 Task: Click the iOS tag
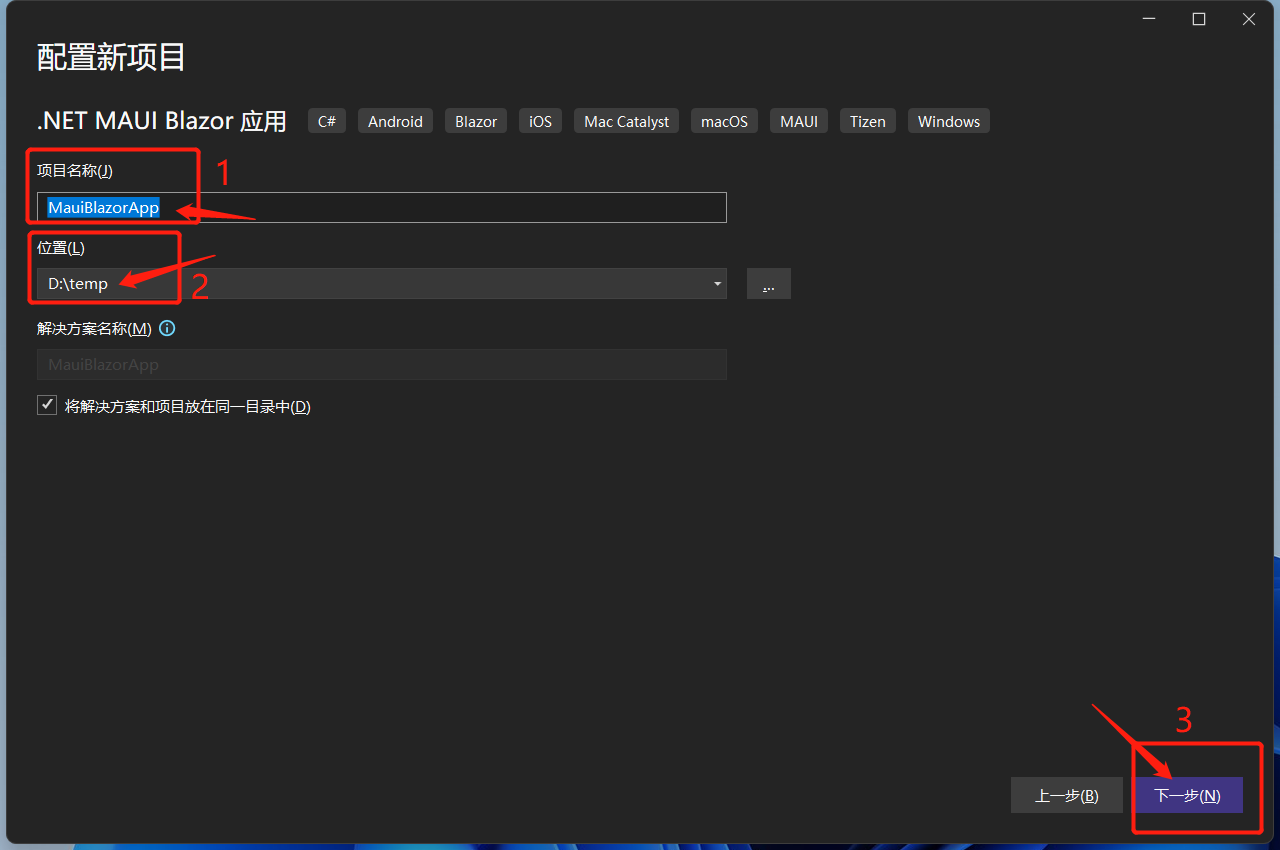540,122
